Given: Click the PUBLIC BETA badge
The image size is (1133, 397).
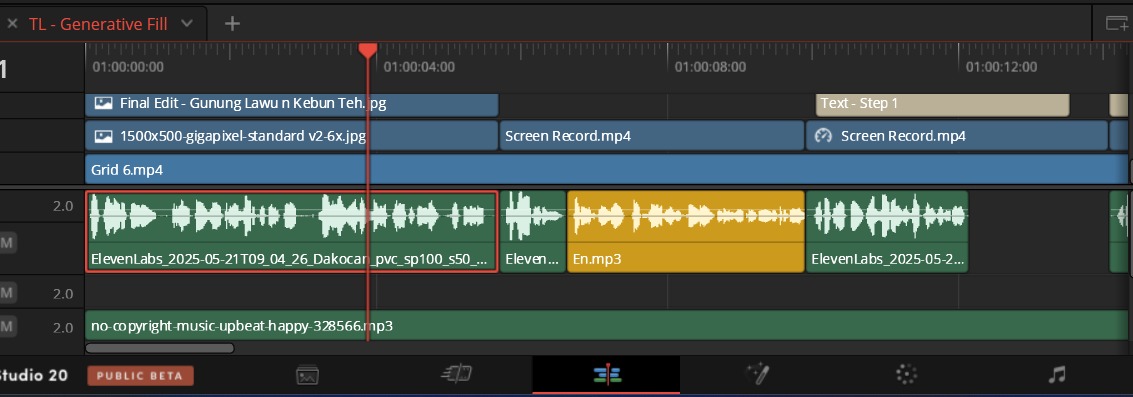Looking at the screenshot, I should tap(140, 375).
